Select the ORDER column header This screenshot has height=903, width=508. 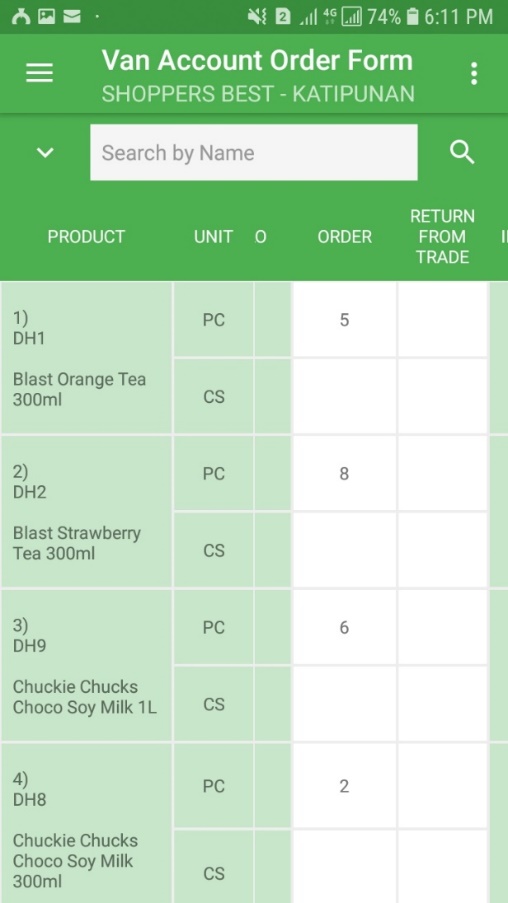click(x=344, y=237)
